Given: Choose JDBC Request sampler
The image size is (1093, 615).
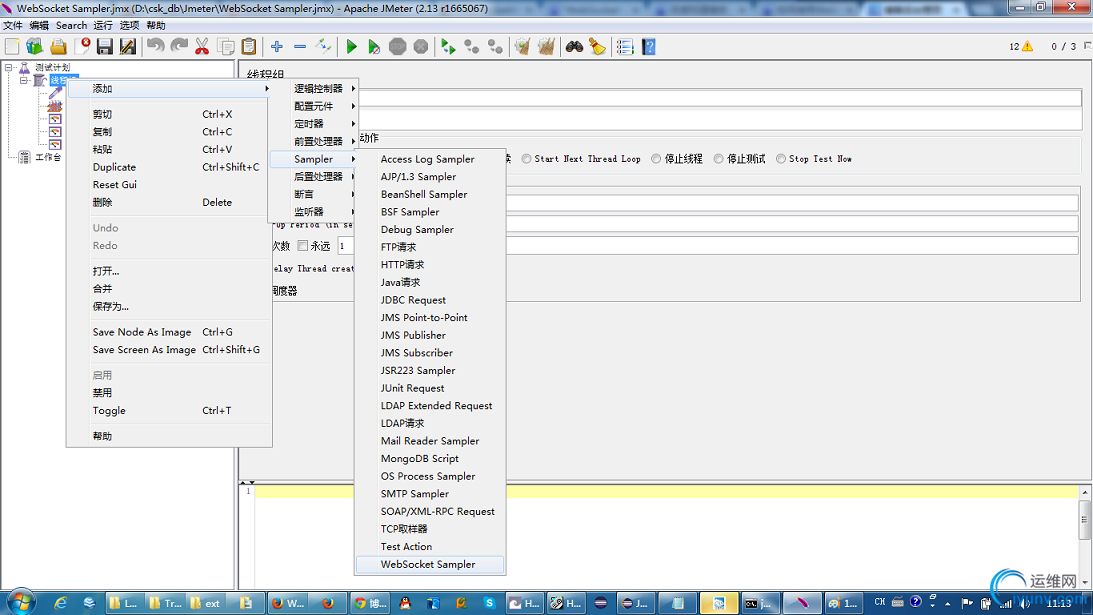Looking at the screenshot, I should click(x=430, y=300).
